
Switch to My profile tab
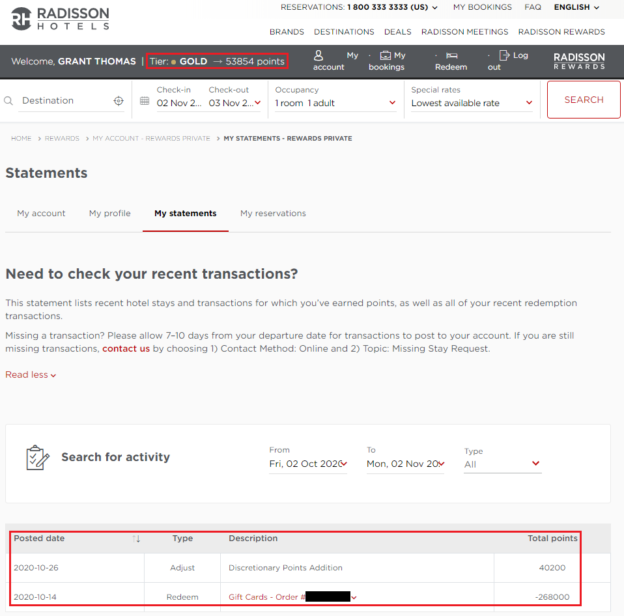coord(110,214)
